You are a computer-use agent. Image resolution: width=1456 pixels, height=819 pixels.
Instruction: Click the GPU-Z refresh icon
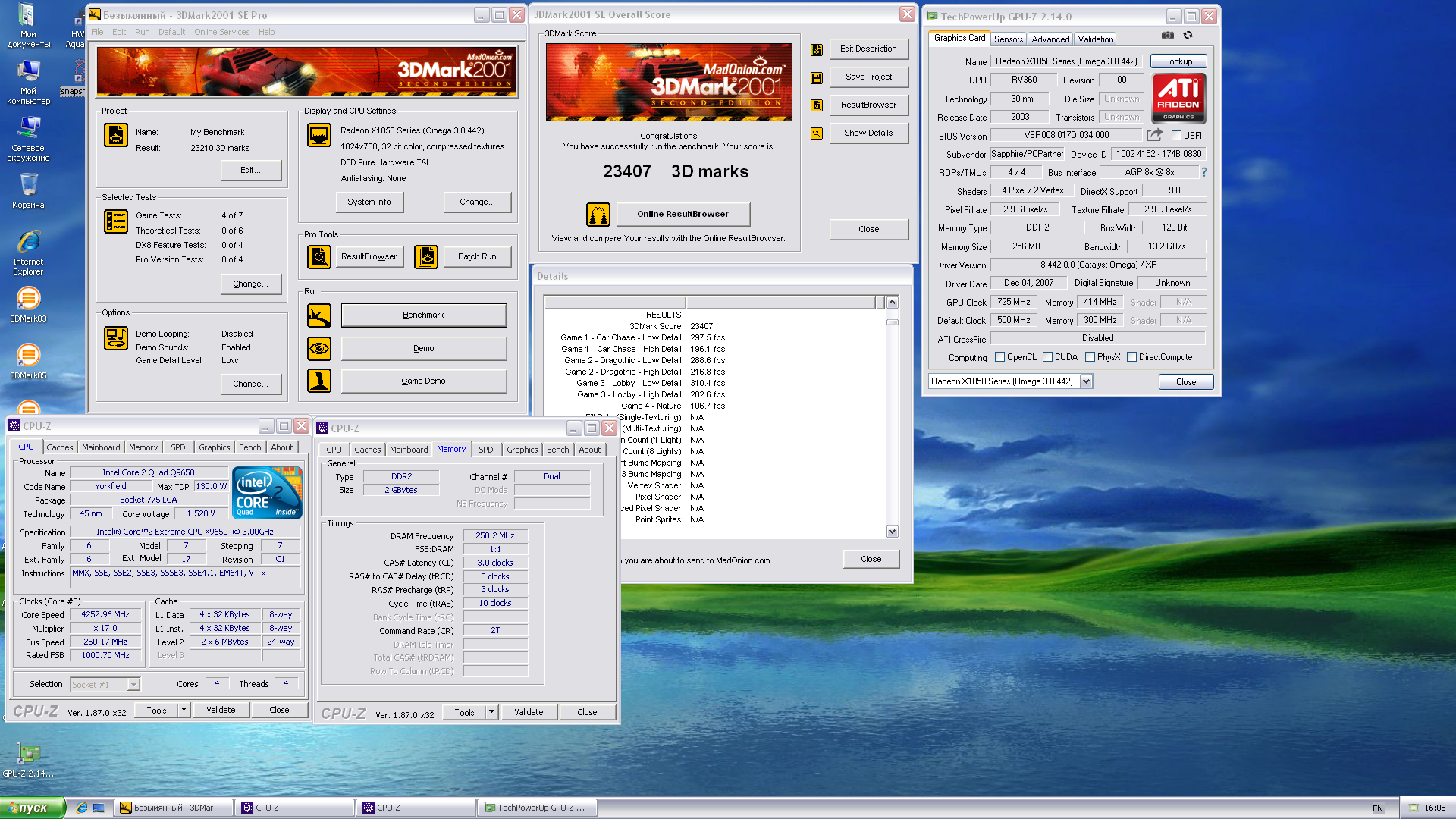tap(1188, 35)
